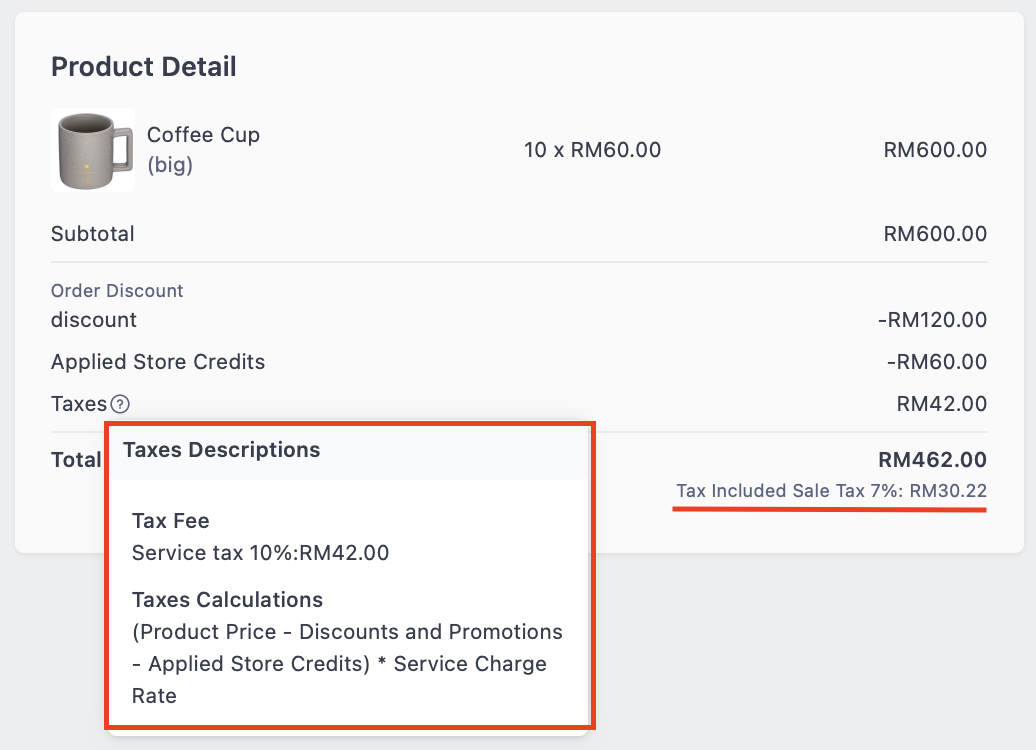1036x750 pixels.
Task: Click the Taxes Calculations heading
Action: (x=227, y=600)
